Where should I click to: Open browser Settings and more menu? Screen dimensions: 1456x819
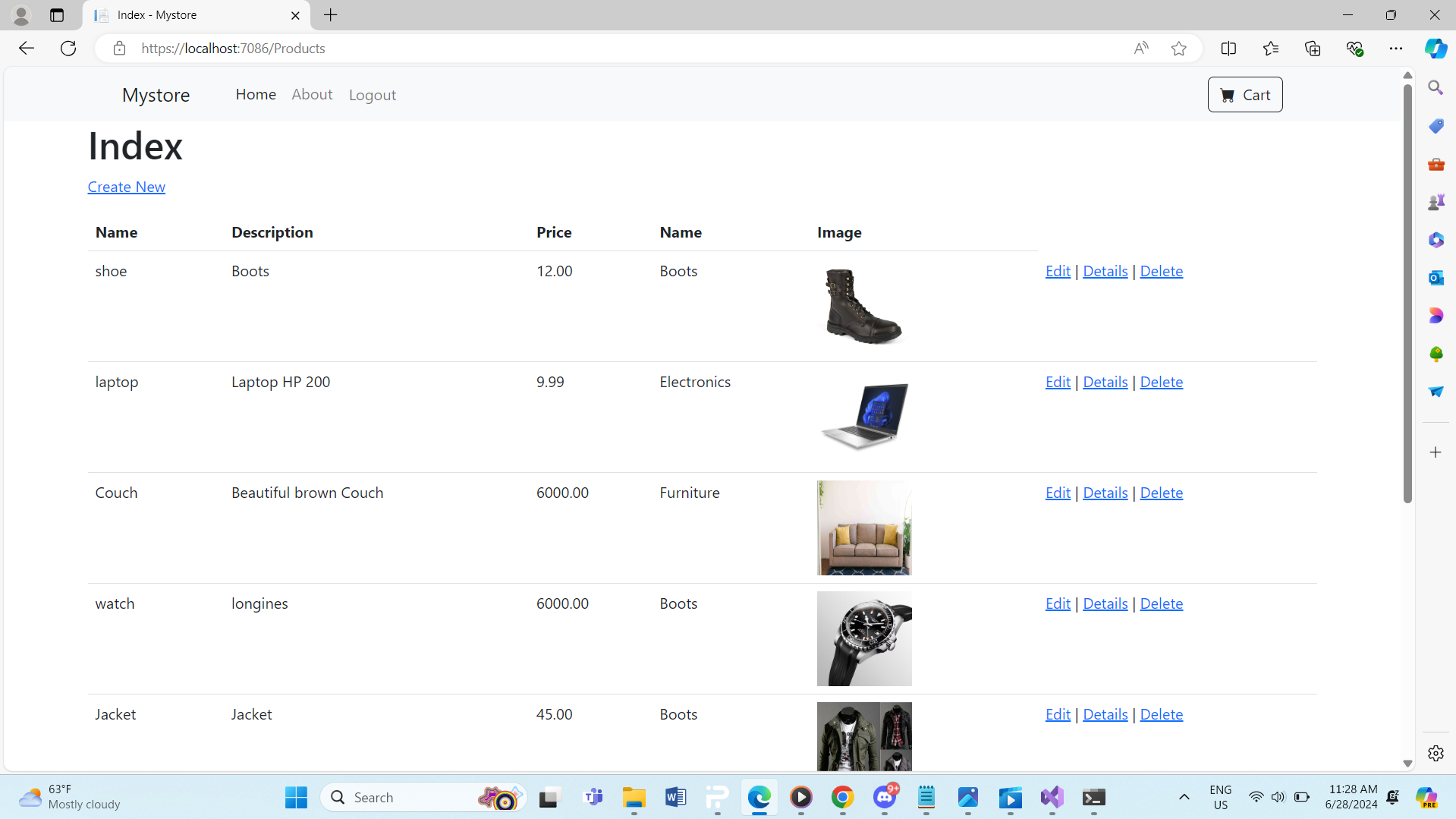1395,49
